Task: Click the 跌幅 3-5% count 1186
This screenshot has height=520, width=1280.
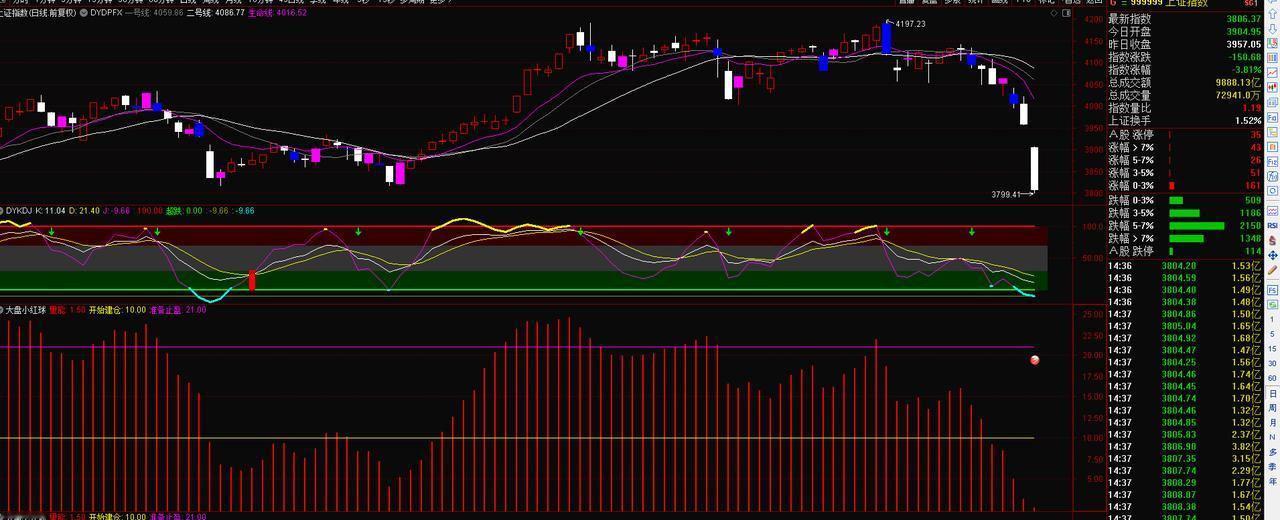Action: coord(1250,212)
